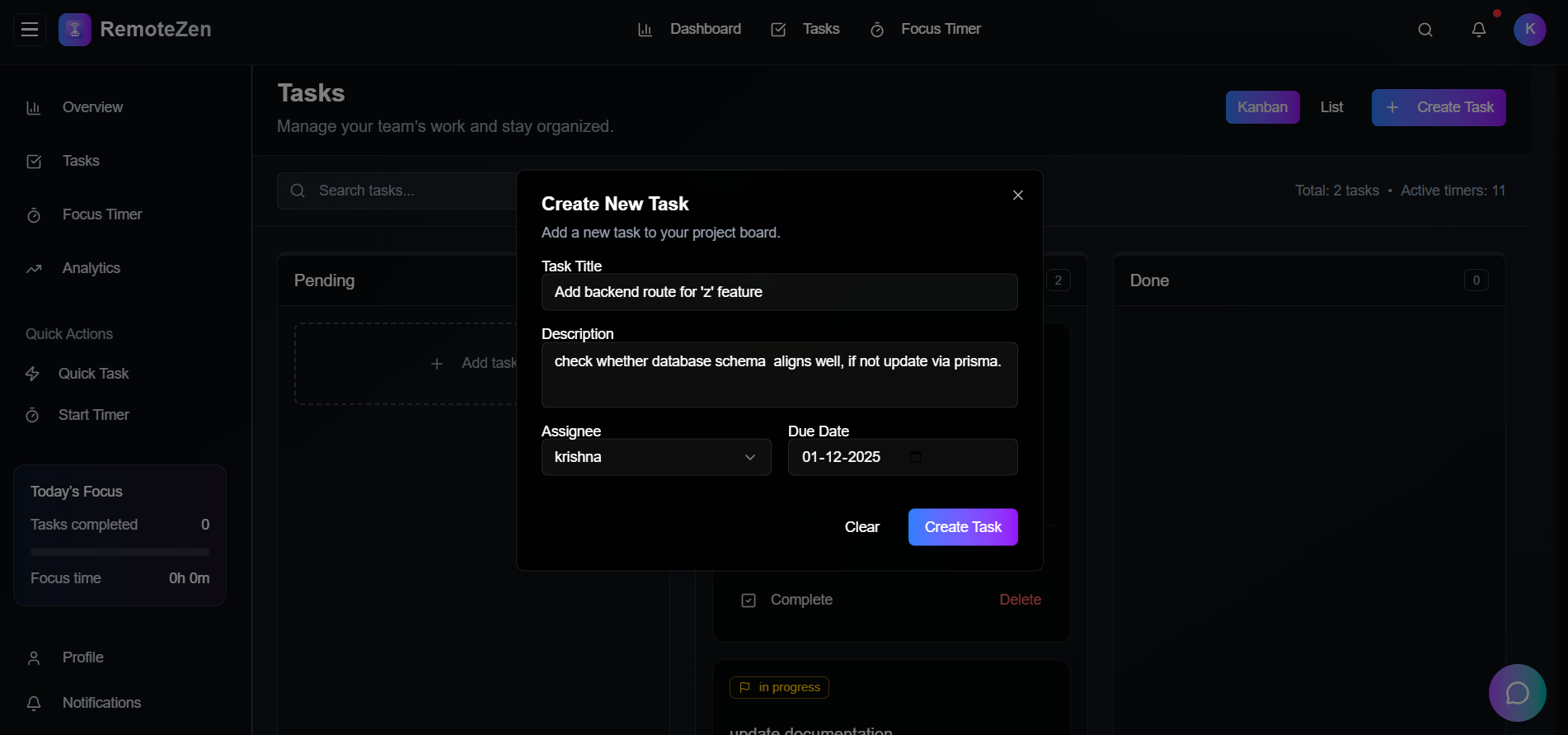Click the Profile person icon
Viewport: 1568px width, 735px height.
pyautogui.click(x=34, y=658)
